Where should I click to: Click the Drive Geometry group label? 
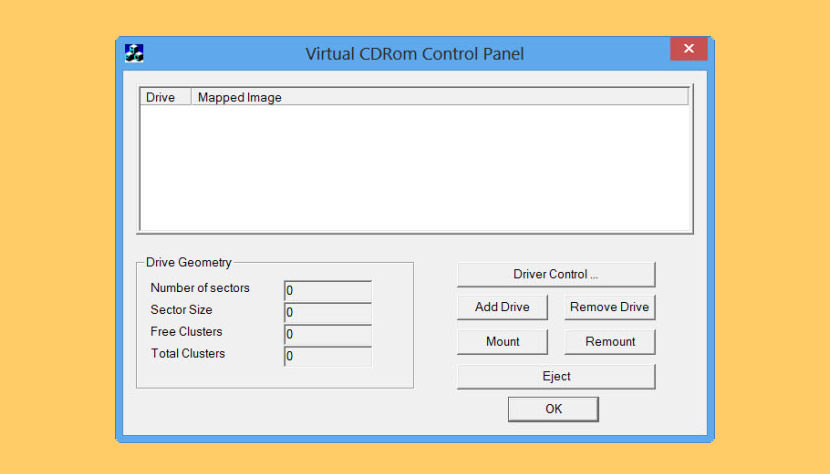pos(189,262)
